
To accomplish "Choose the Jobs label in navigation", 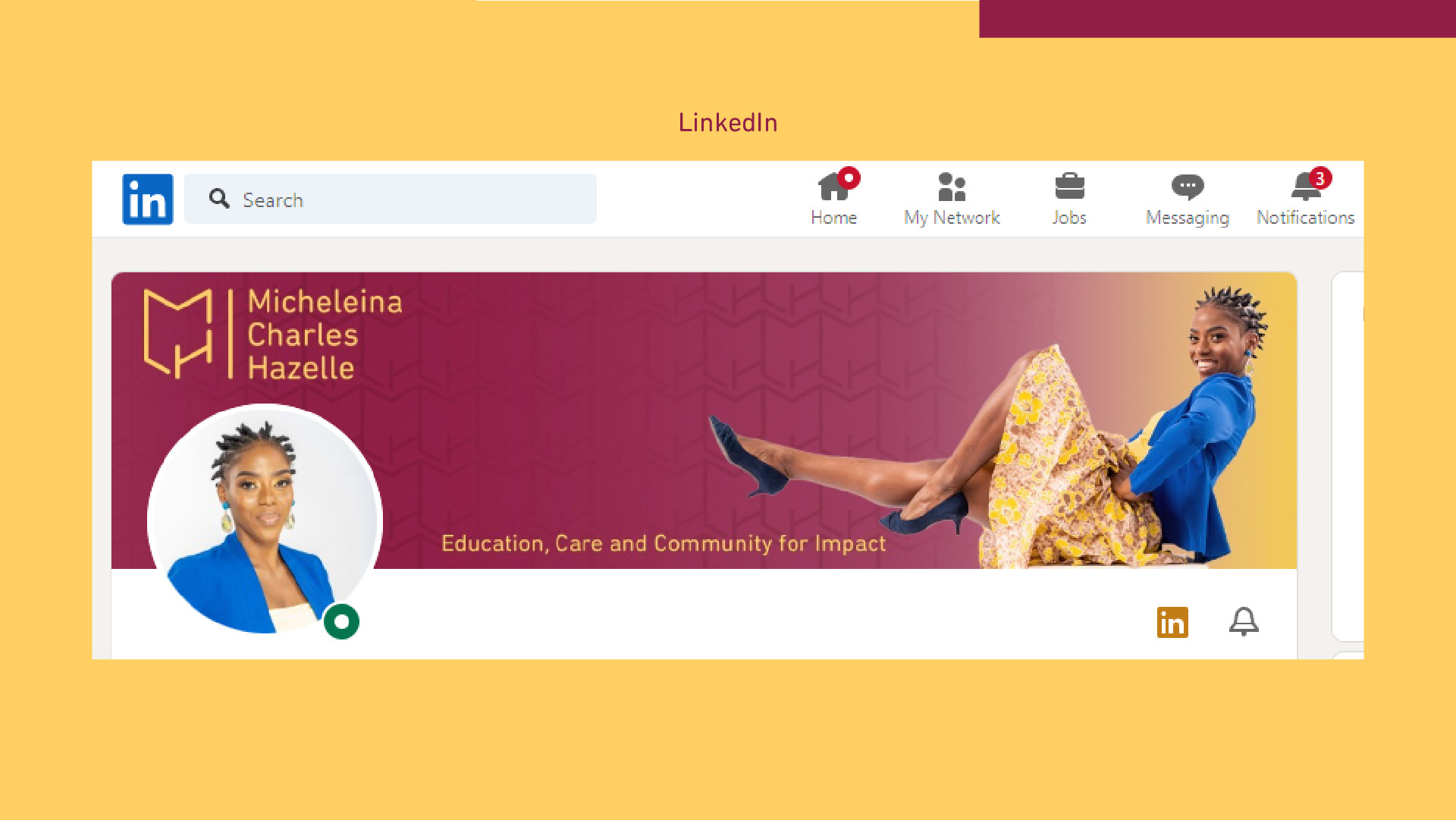I will pos(1069,218).
